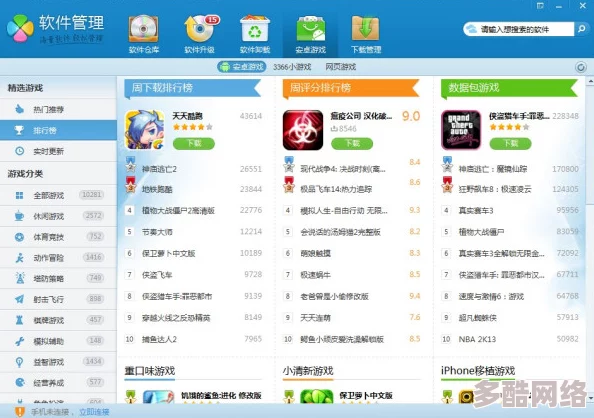Click the search magnifier icon
The height and width of the screenshot is (418, 594).
[x=581, y=29]
